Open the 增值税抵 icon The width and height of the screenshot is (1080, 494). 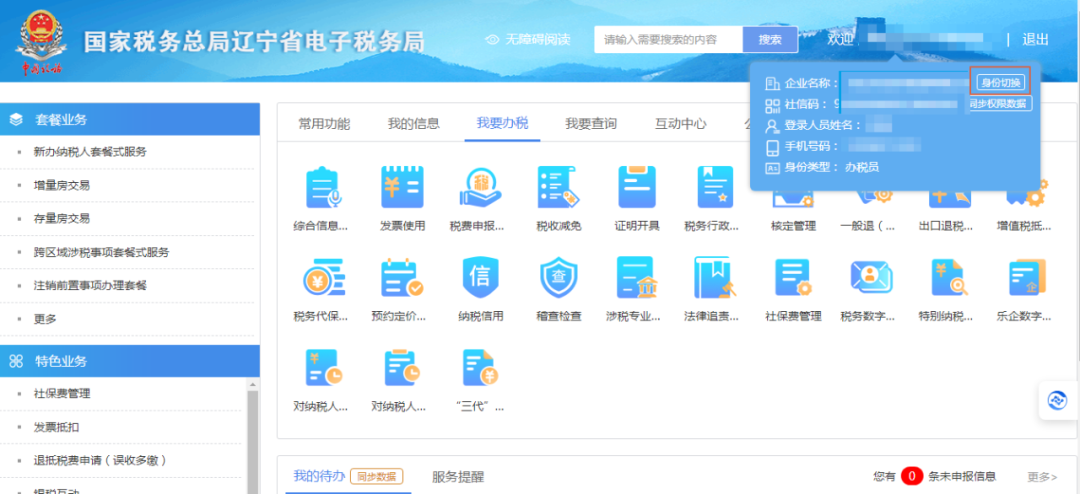[1028, 194]
